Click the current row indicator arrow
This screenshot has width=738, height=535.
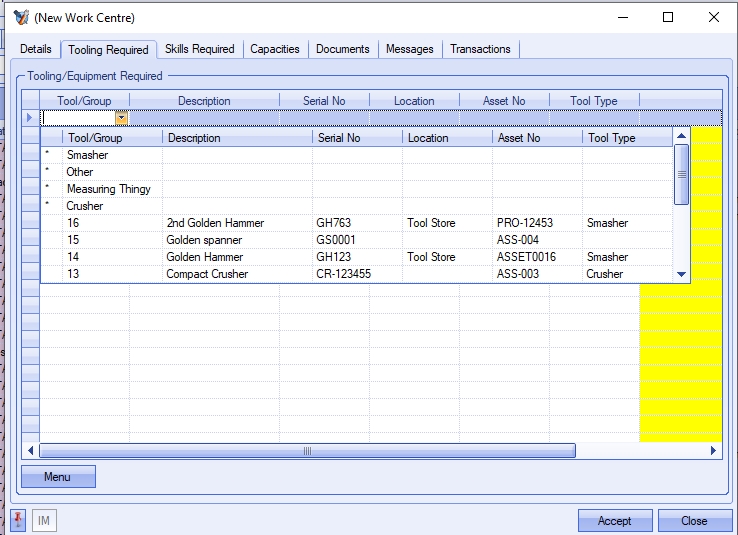(29, 118)
